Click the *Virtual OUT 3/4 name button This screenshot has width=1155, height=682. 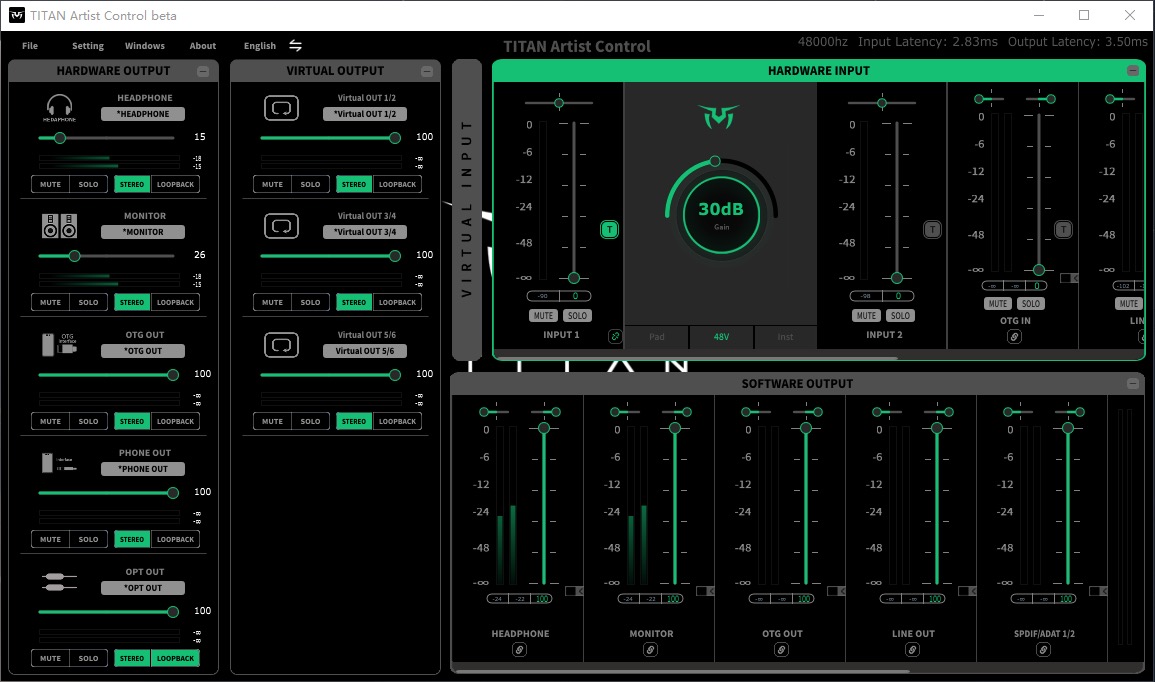pos(365,232)
